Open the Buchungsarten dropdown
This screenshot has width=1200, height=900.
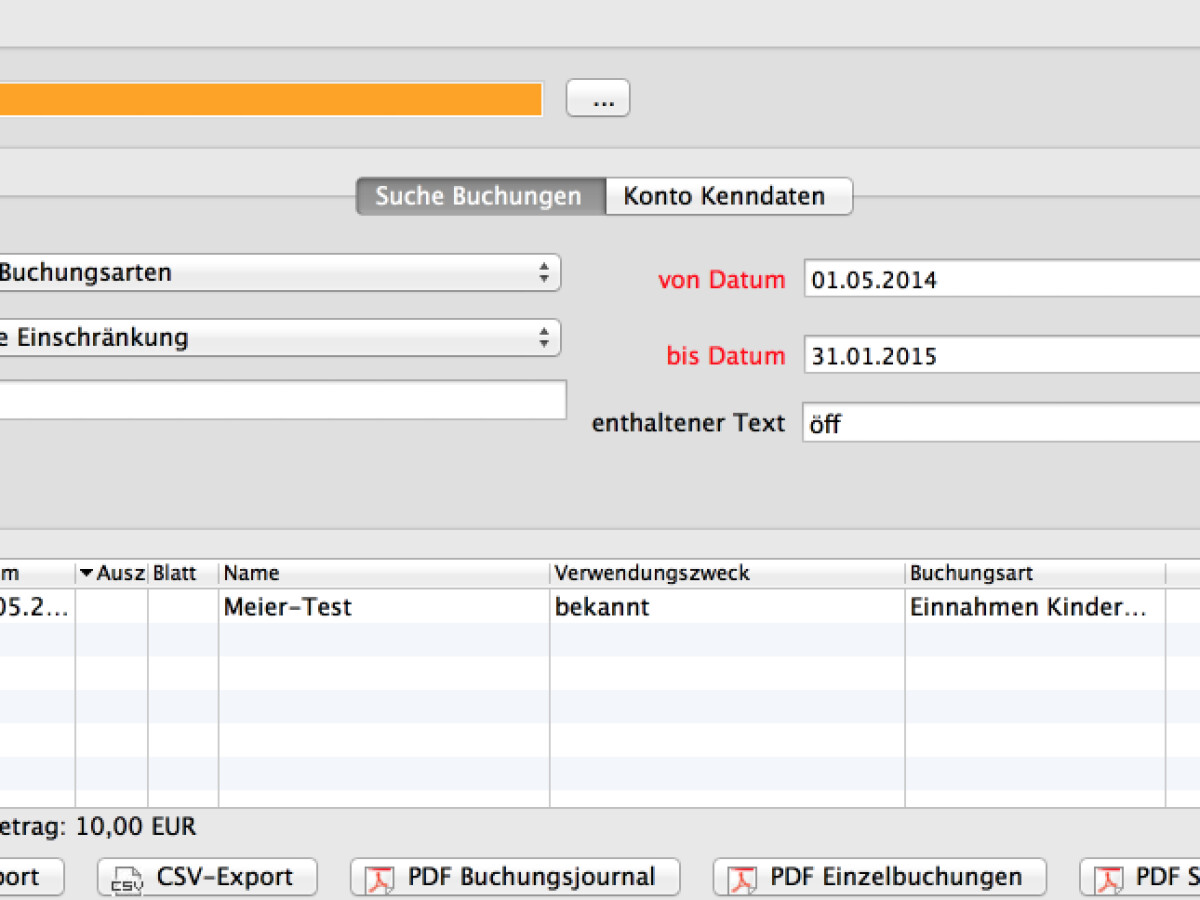coord(280,272)
